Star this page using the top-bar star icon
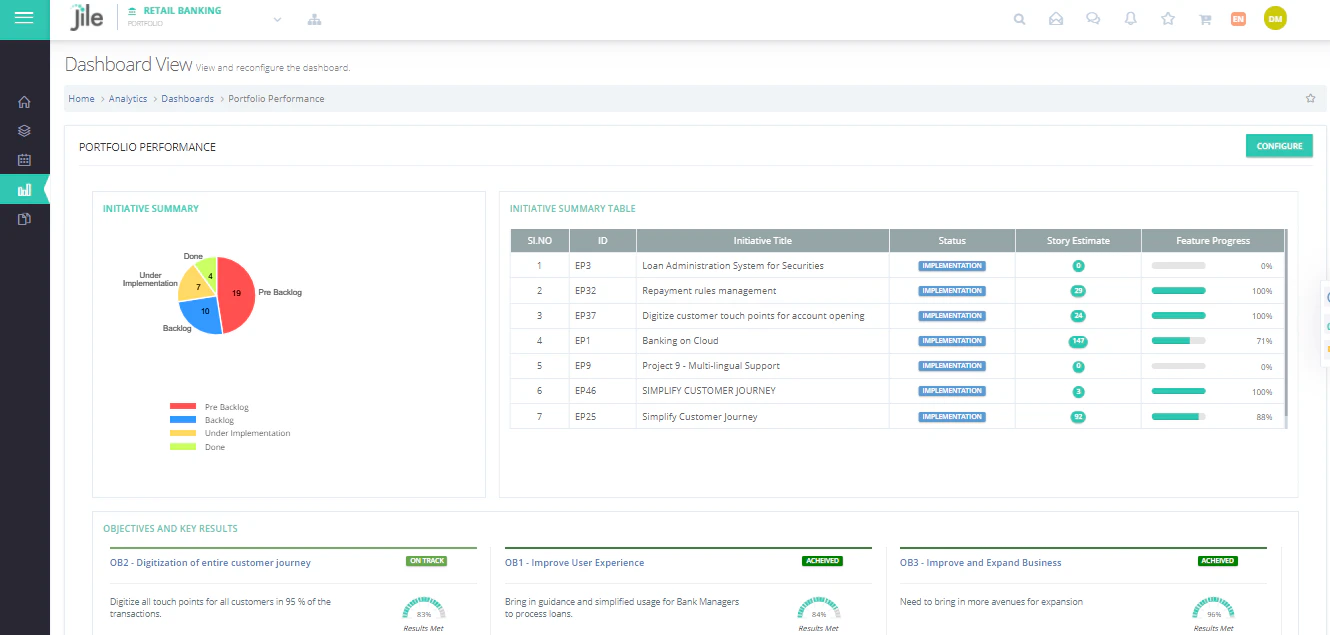The height and width of the screenshot is (635, 1330). point(1167,18)
